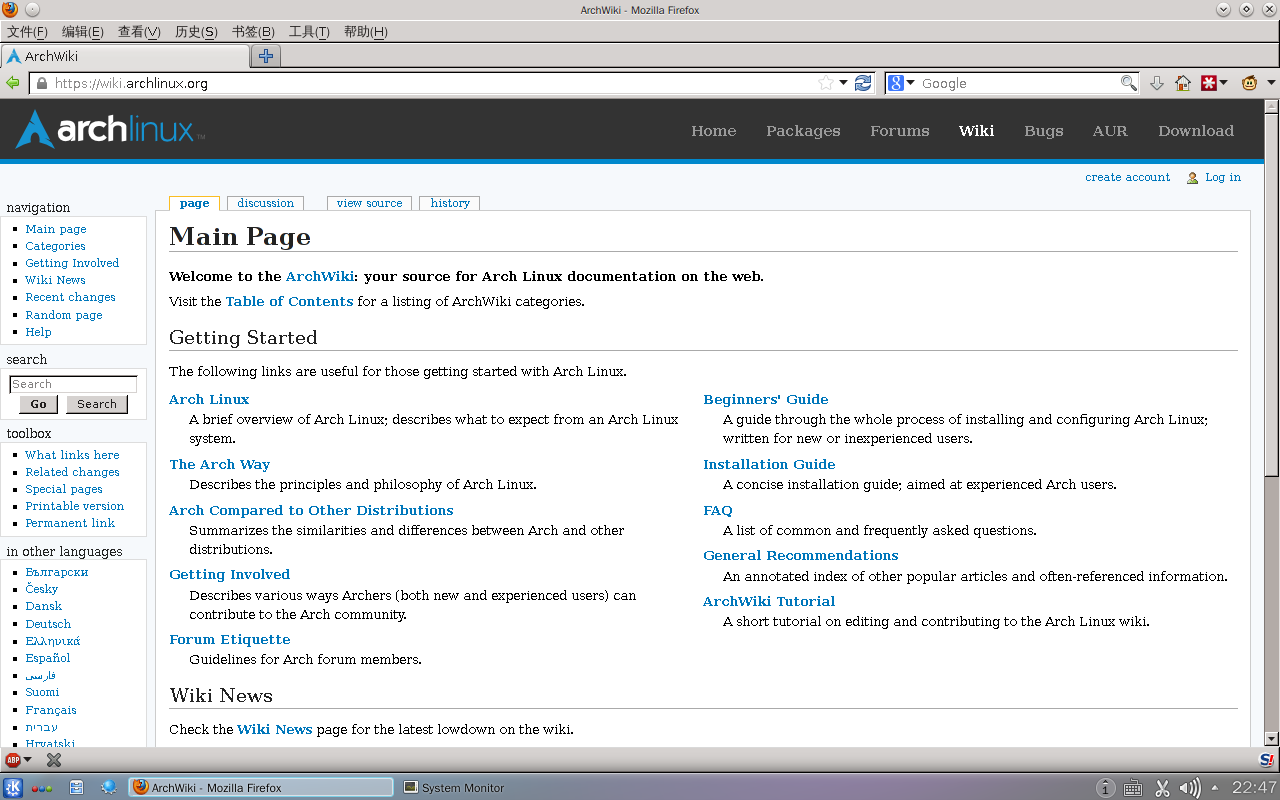This screenshot has width=1280, height=800.
Task: Open the 查看(V) menu
Action: [x=139, y=32]
